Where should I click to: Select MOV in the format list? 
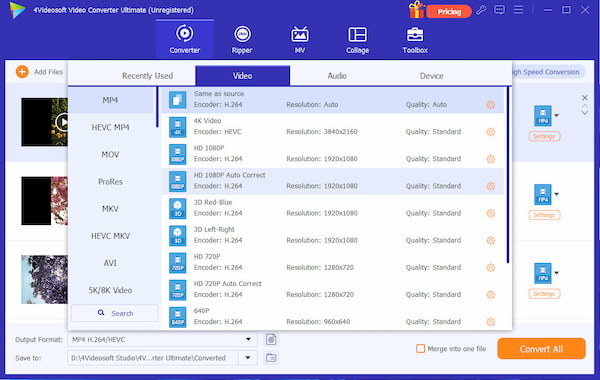point(111,155)
